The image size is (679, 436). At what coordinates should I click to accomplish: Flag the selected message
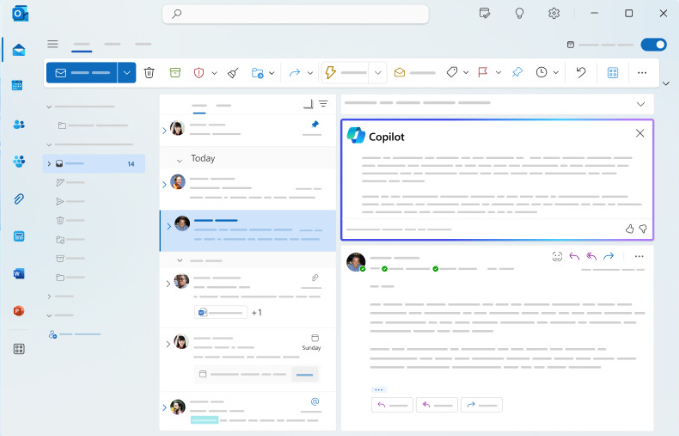tap(482, 72)
